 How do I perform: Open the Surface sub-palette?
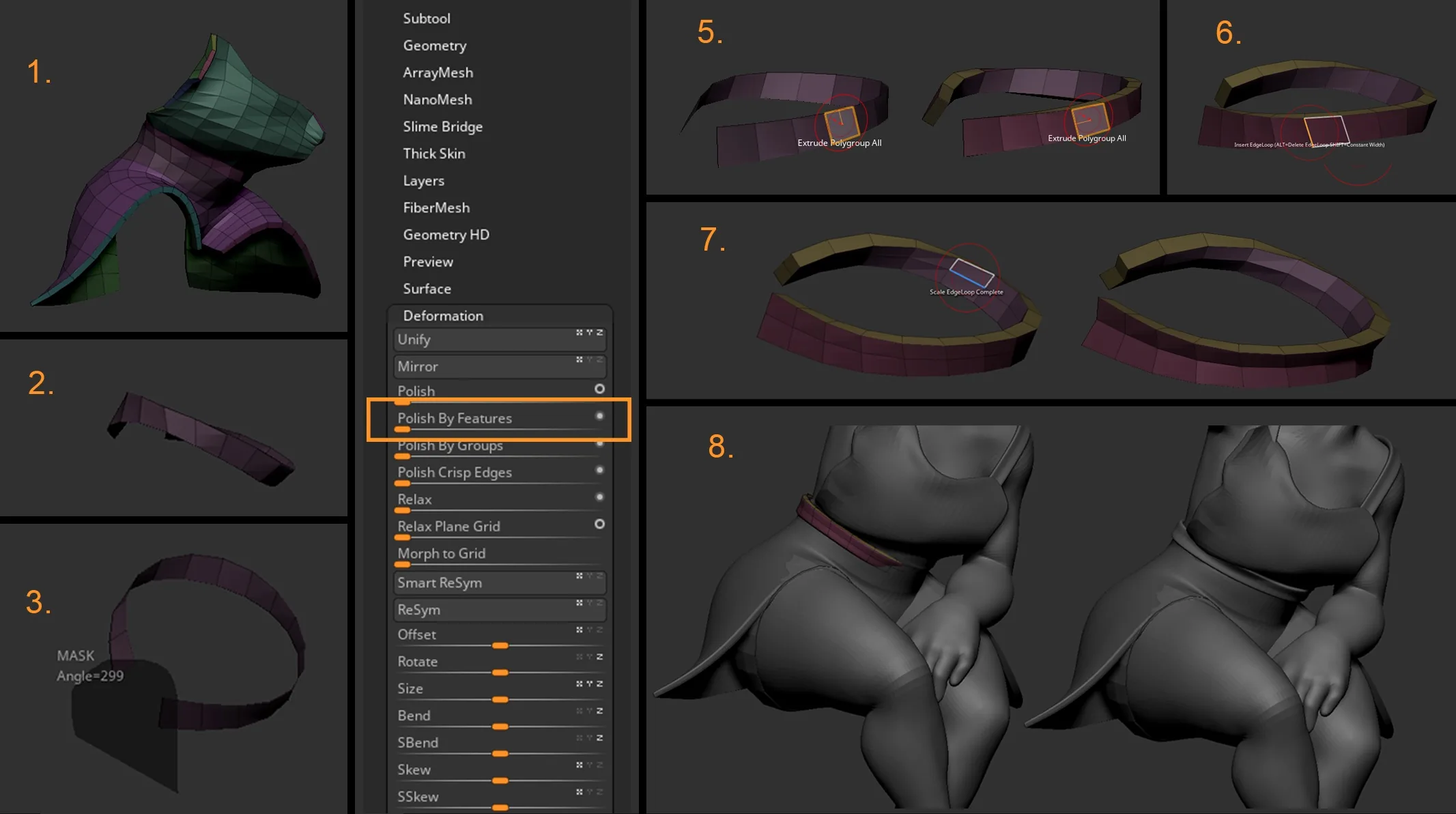tap(427, 289)
